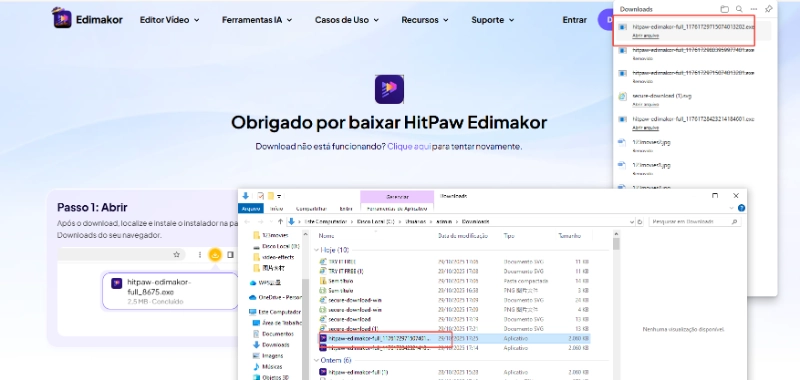Select the 123movies folder in the sidebar
800x380 pixels.
click(x=271, y=235)
